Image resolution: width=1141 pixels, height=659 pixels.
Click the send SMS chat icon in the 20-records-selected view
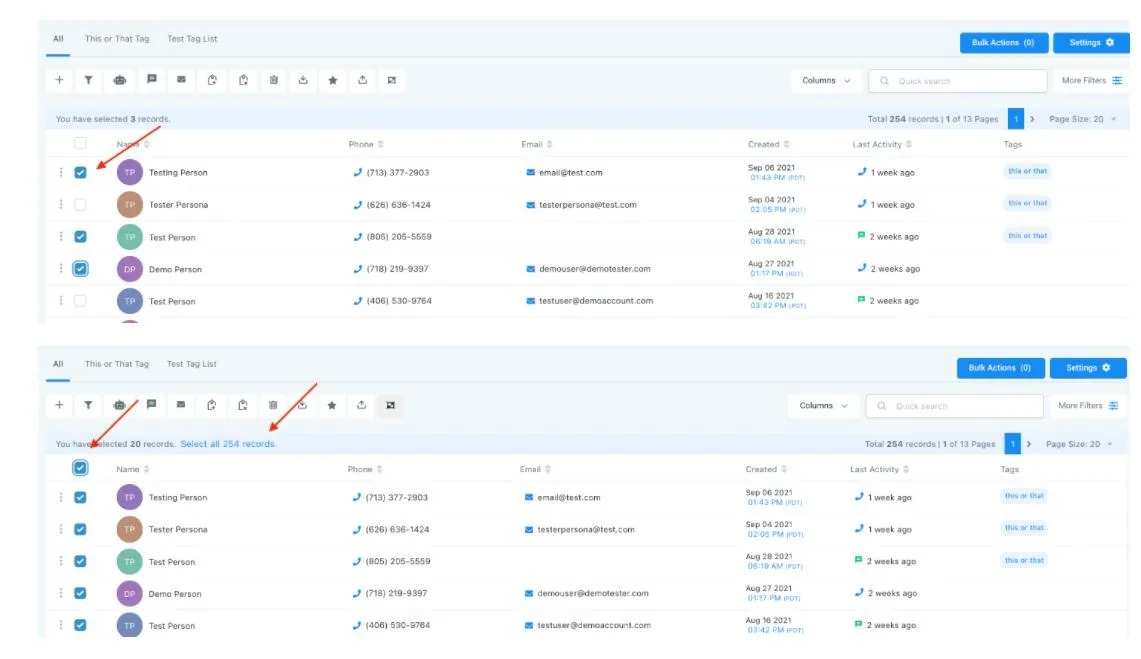click(x=151, y=404)
